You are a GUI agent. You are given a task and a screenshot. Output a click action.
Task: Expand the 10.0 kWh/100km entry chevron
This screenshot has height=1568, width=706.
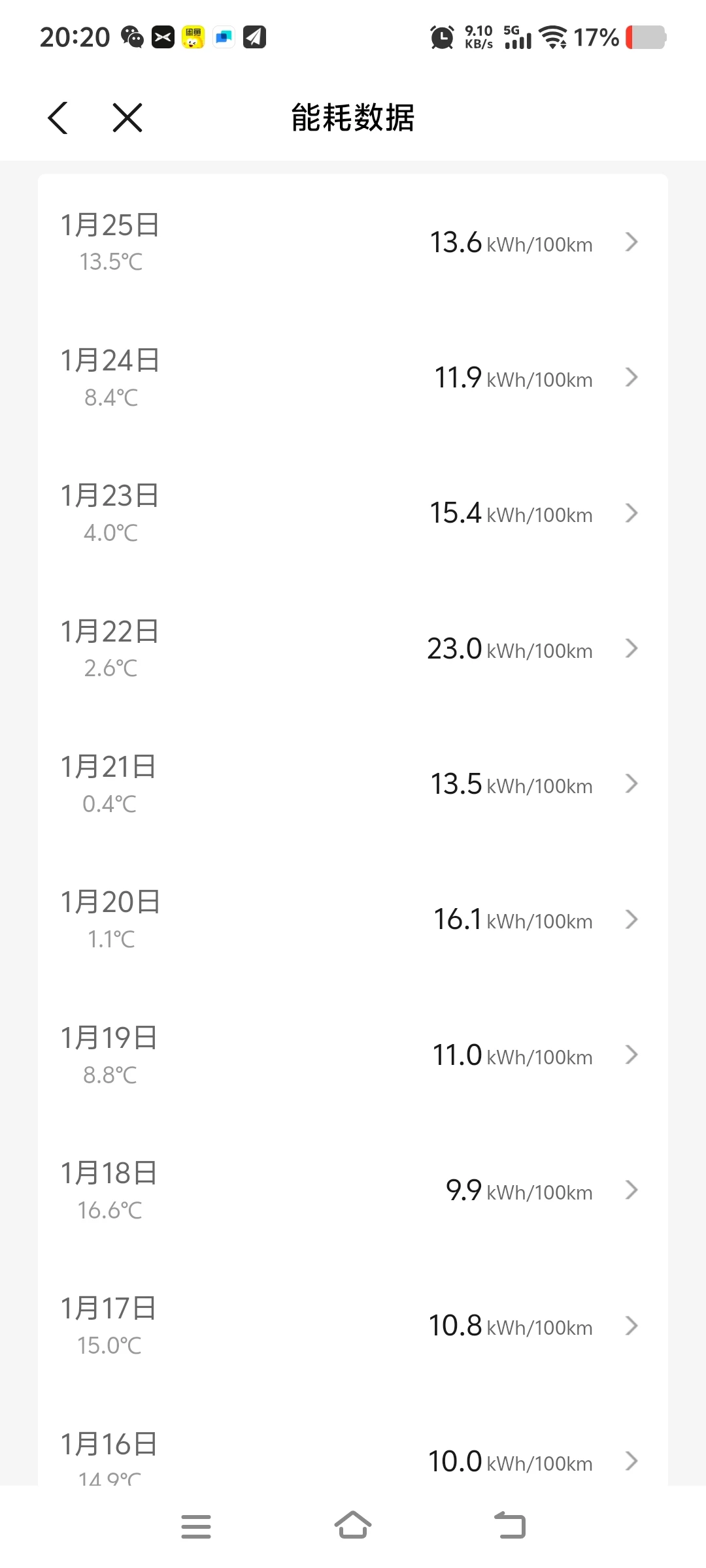(x=631, y=1461)
